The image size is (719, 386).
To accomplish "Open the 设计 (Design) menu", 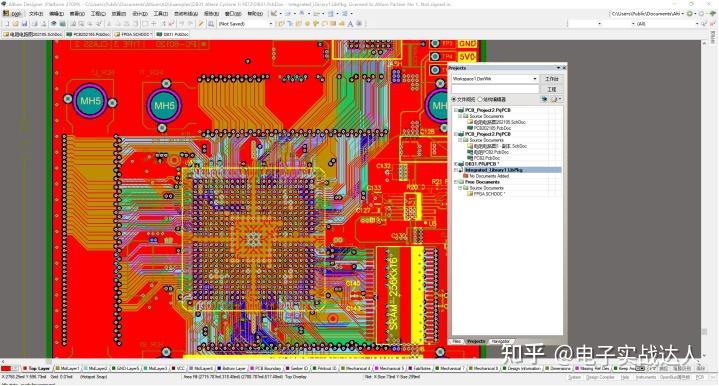I will coord(140,14).
